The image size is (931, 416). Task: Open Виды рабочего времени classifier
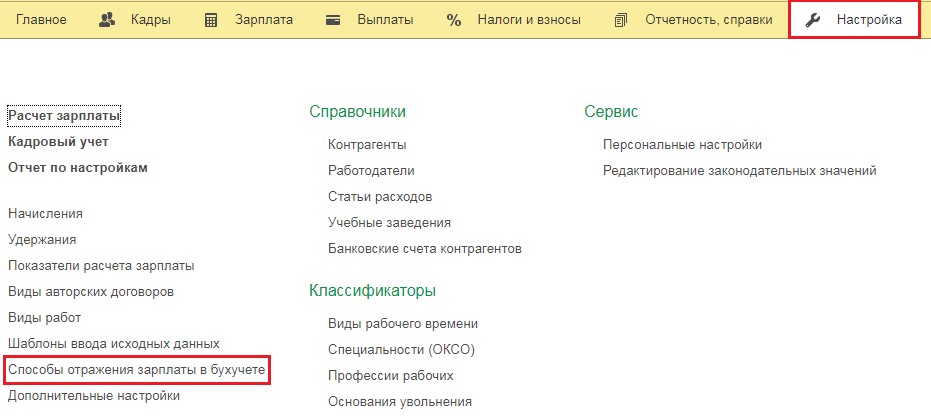pyautogui.click(x=403, y=324)
